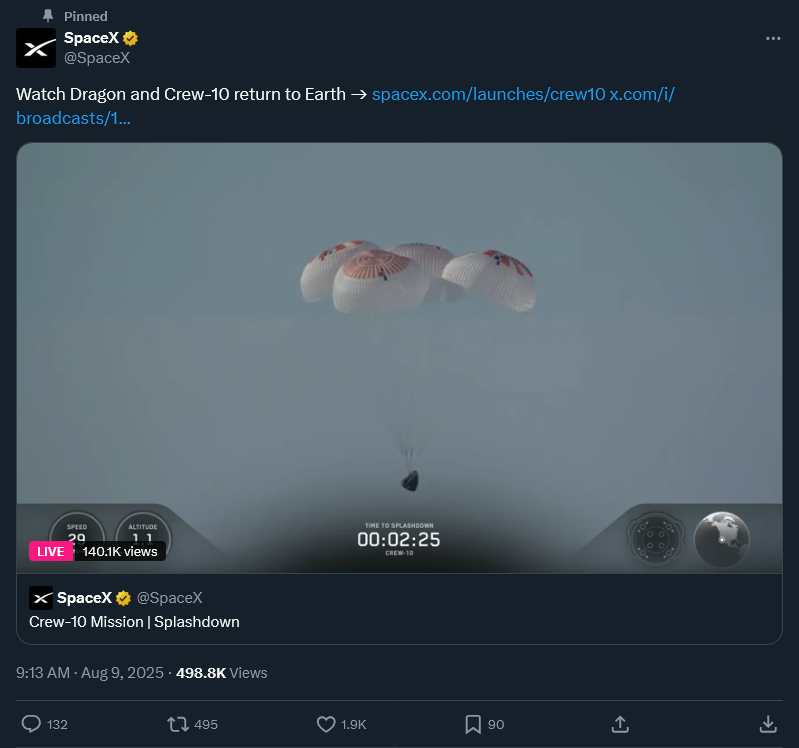This screenshot has width=799, height=748.
Task: Click the small SpaceX logo in broadcast card
Action: pyautogui.click(x=41, y=598)
